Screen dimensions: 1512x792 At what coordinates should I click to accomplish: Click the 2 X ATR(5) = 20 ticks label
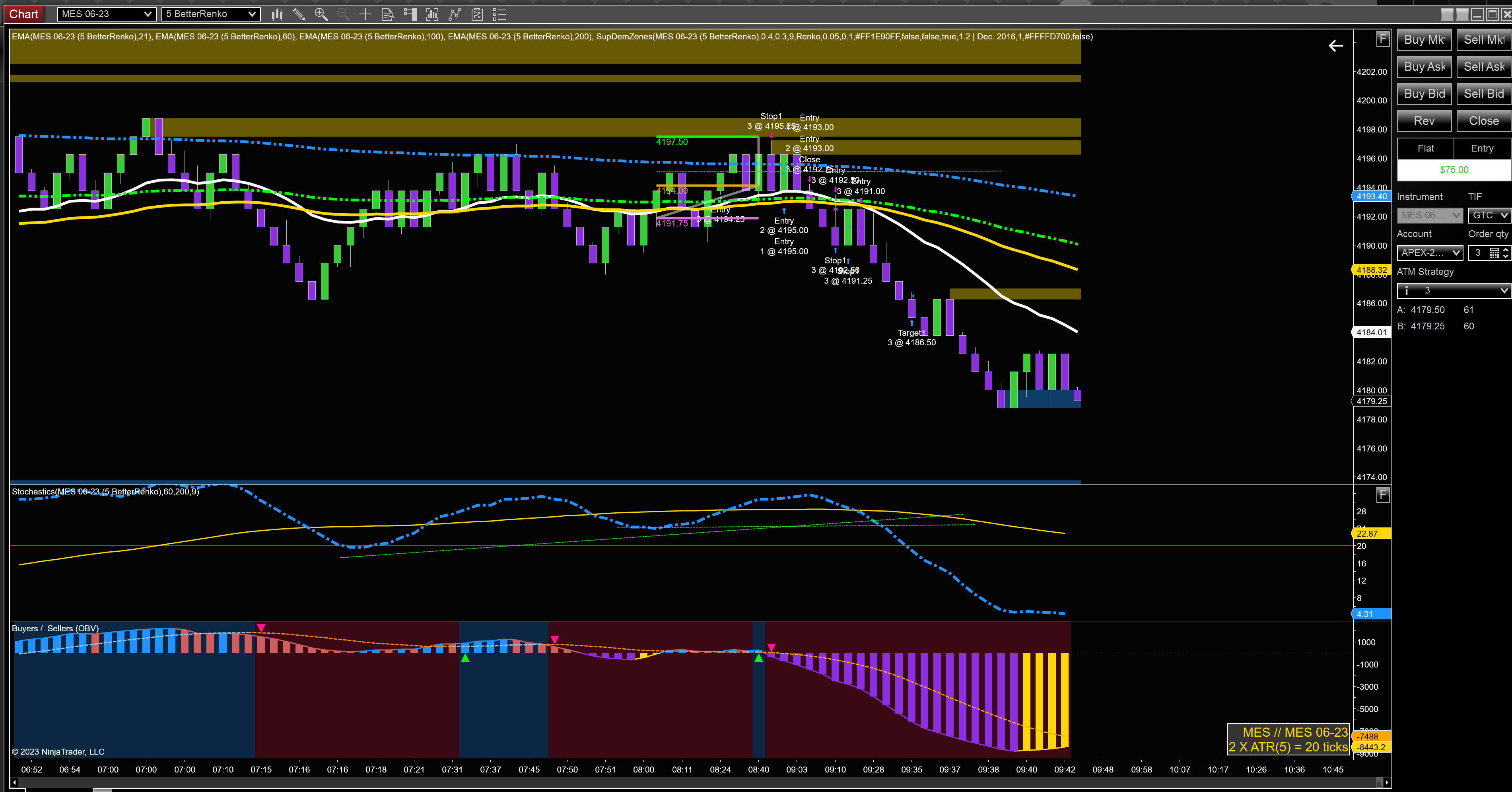1288,747
